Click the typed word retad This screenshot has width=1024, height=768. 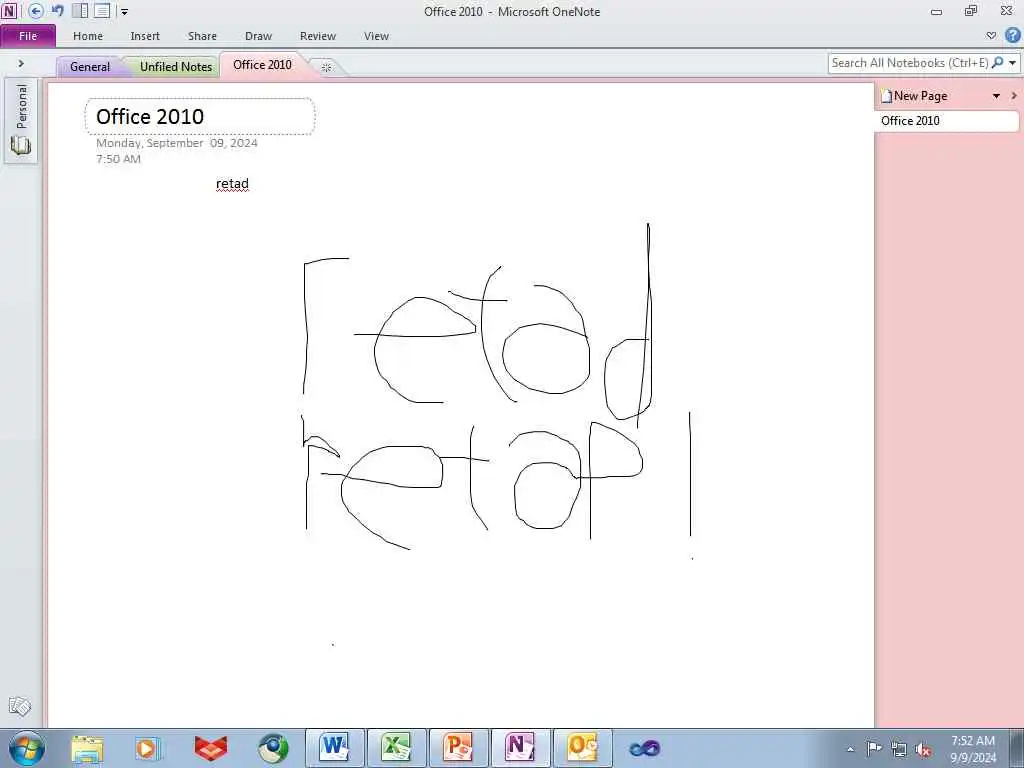(x=232, y=184)
